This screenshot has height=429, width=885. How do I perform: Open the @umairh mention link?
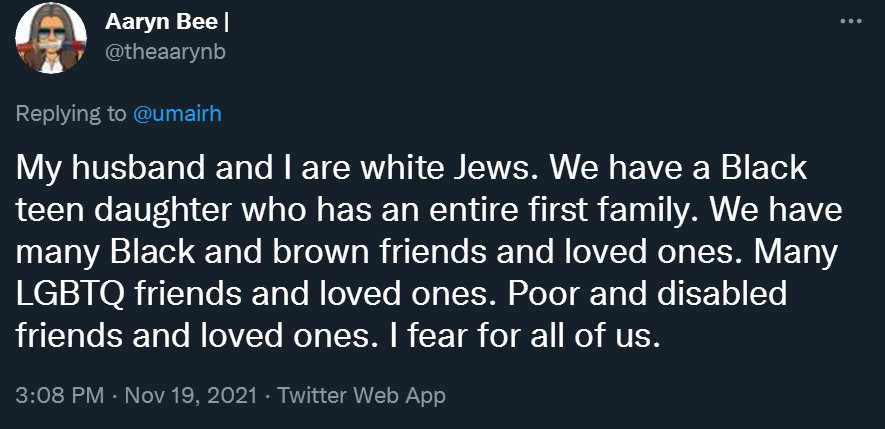click(177, 114)
